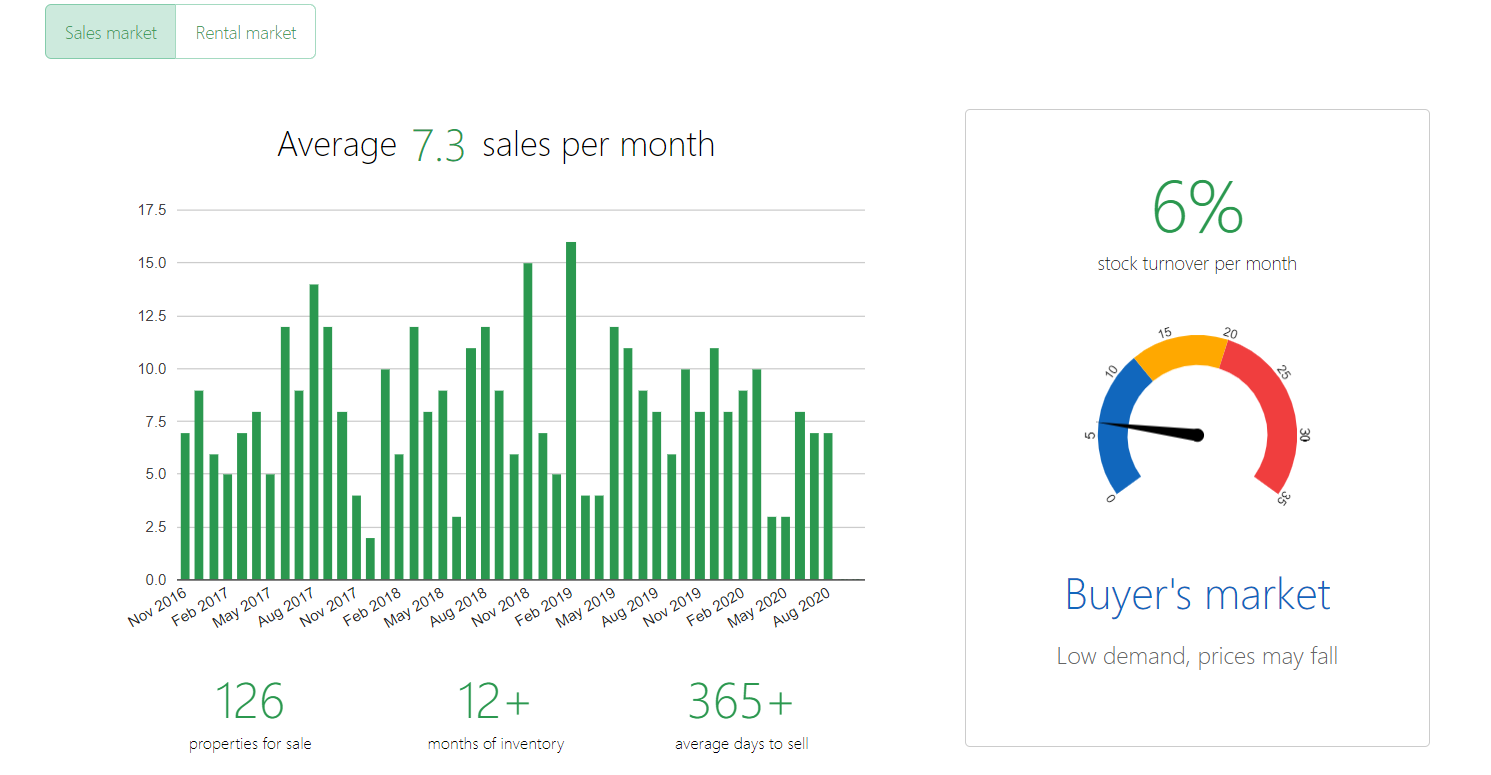1491x775 pixels.
Task: Click the 'Aug 2017' axis label
Action: [287, 607]
